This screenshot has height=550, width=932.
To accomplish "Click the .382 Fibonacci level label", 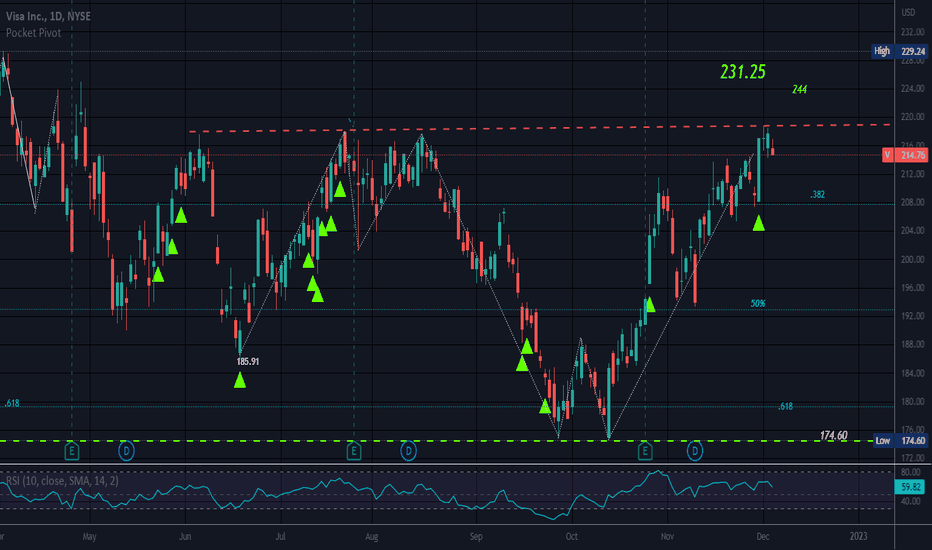I will tap(817, 194).
